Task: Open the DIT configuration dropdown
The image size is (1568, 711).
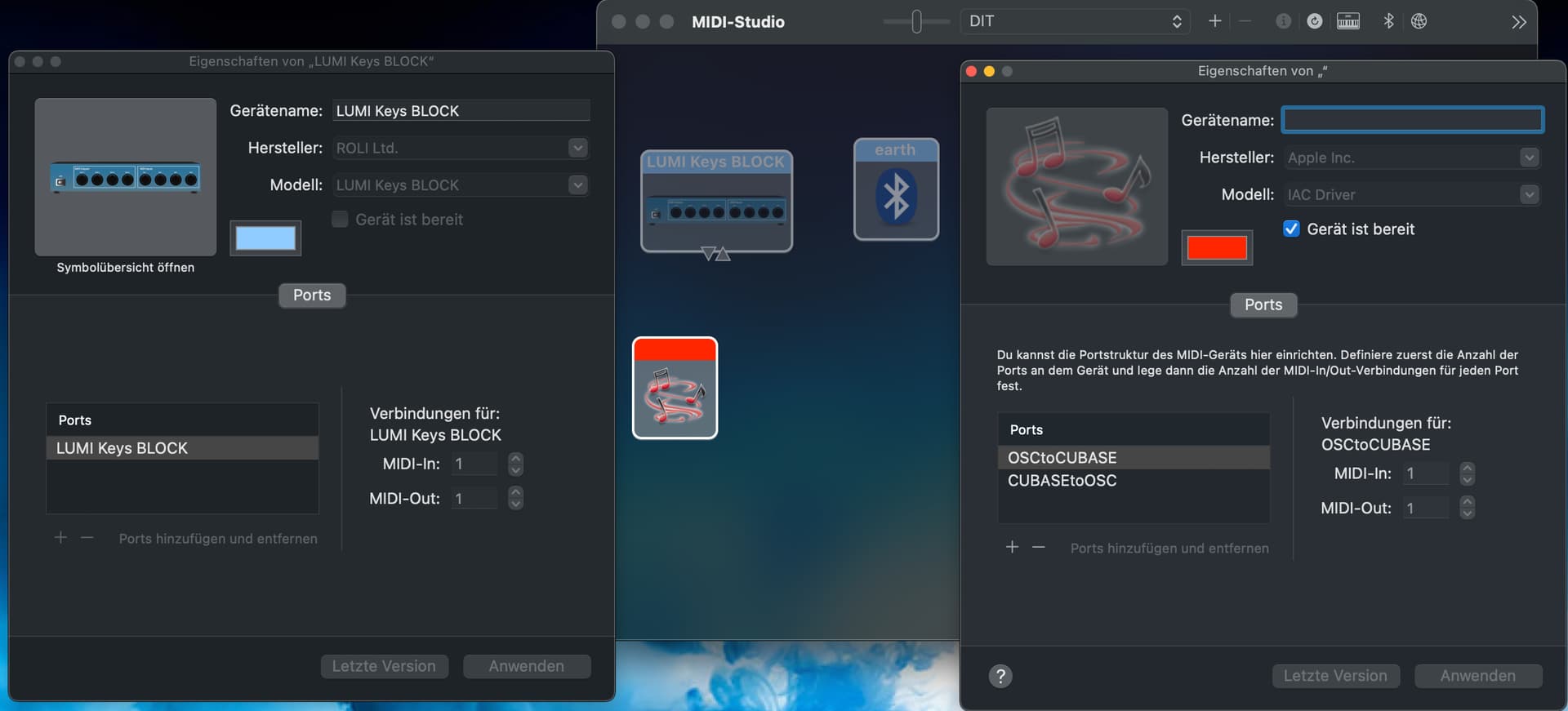Action: point(1076,21)
